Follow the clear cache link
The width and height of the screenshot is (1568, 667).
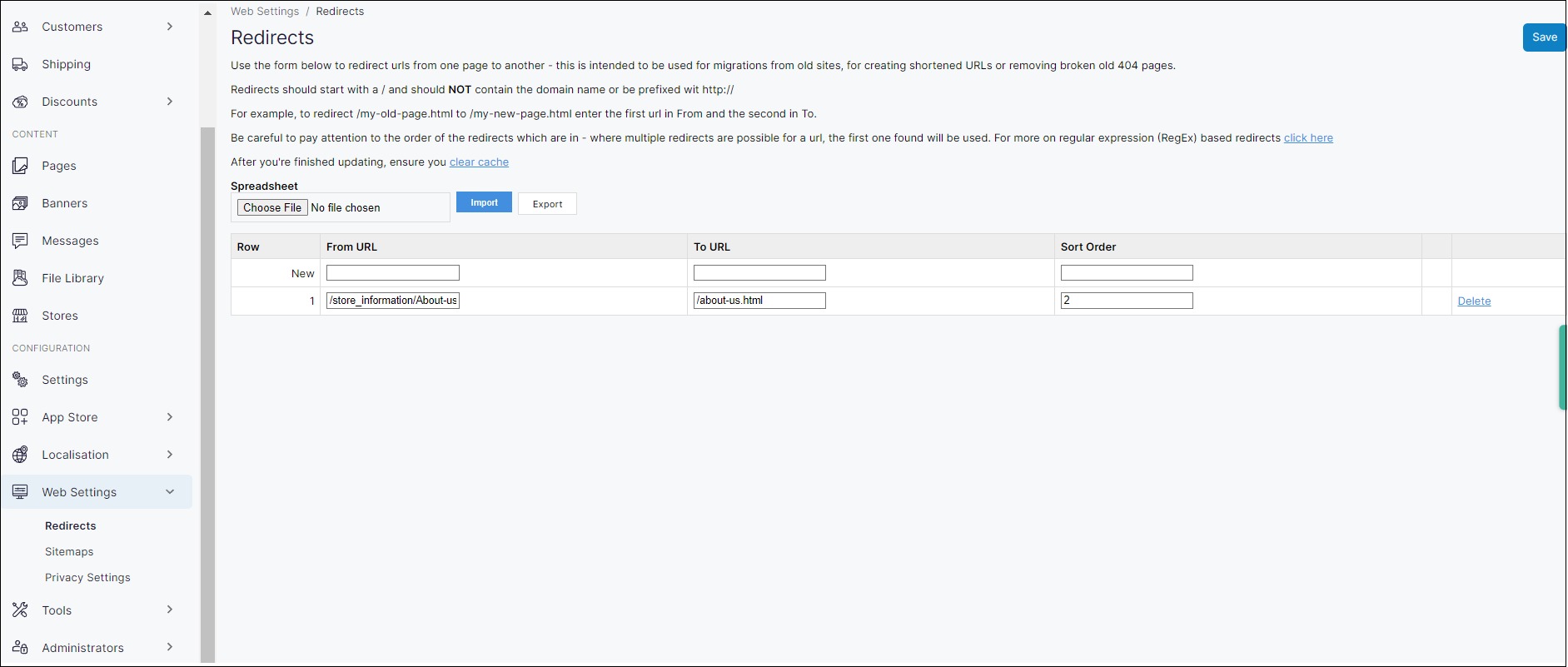click(x=479, y=162)
